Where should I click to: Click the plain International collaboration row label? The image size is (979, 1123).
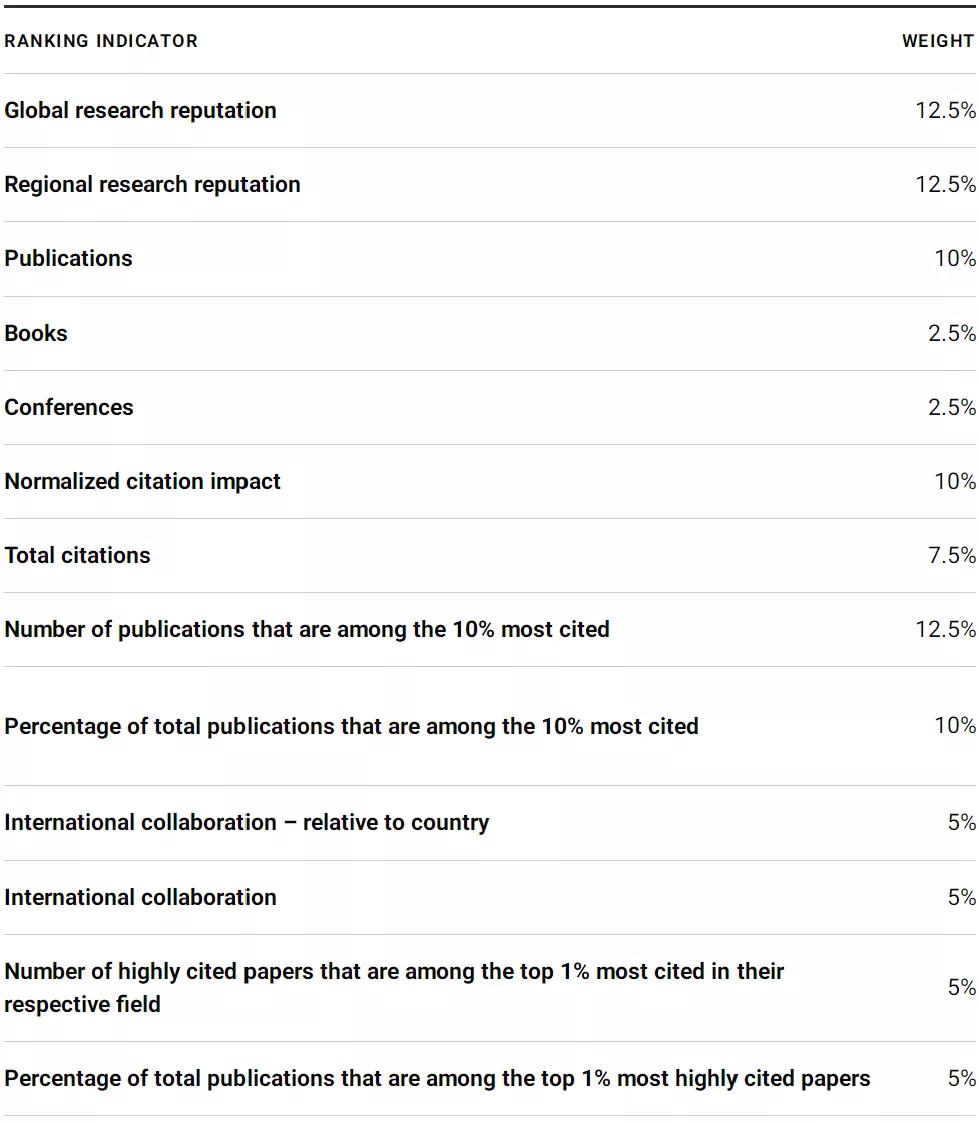coord(140,897)
